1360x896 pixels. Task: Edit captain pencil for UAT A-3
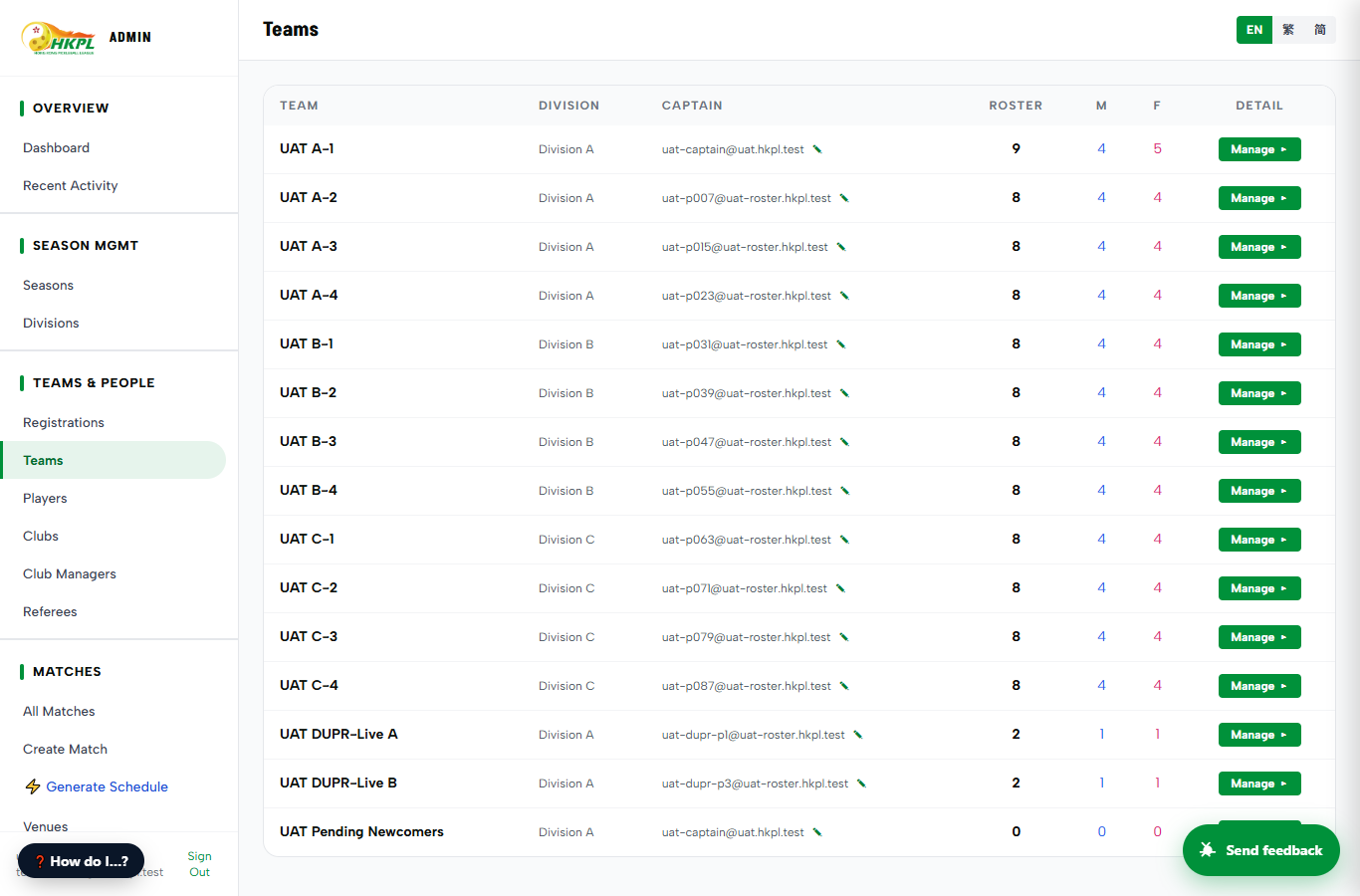(841, 247)
